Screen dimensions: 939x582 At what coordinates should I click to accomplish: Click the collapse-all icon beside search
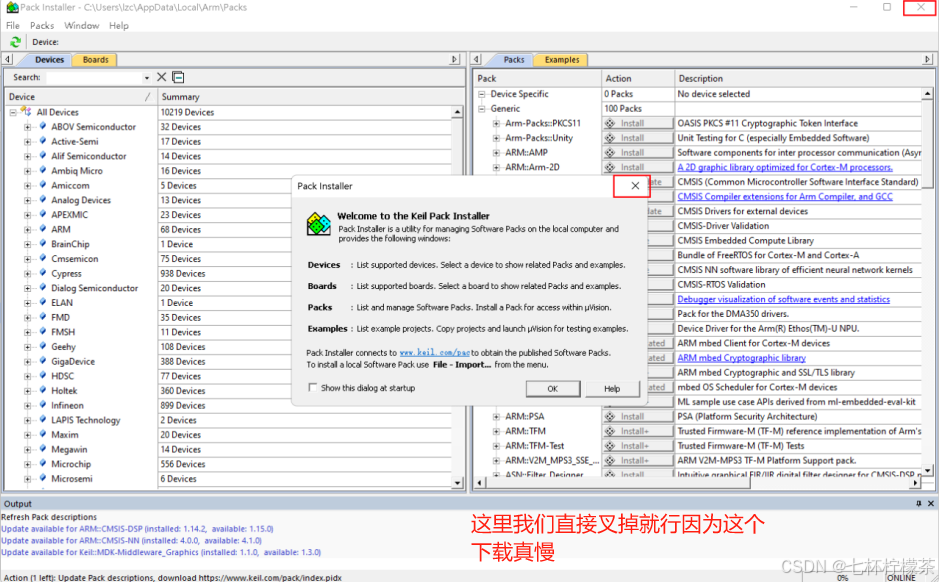click(178, 77)
